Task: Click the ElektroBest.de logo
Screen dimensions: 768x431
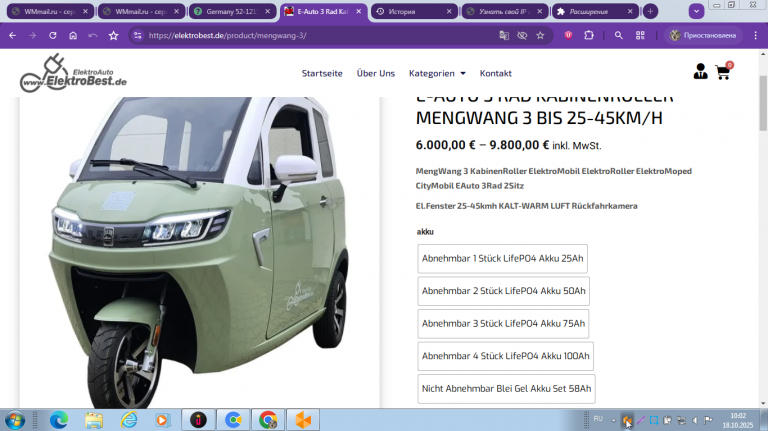Action: 73,73
